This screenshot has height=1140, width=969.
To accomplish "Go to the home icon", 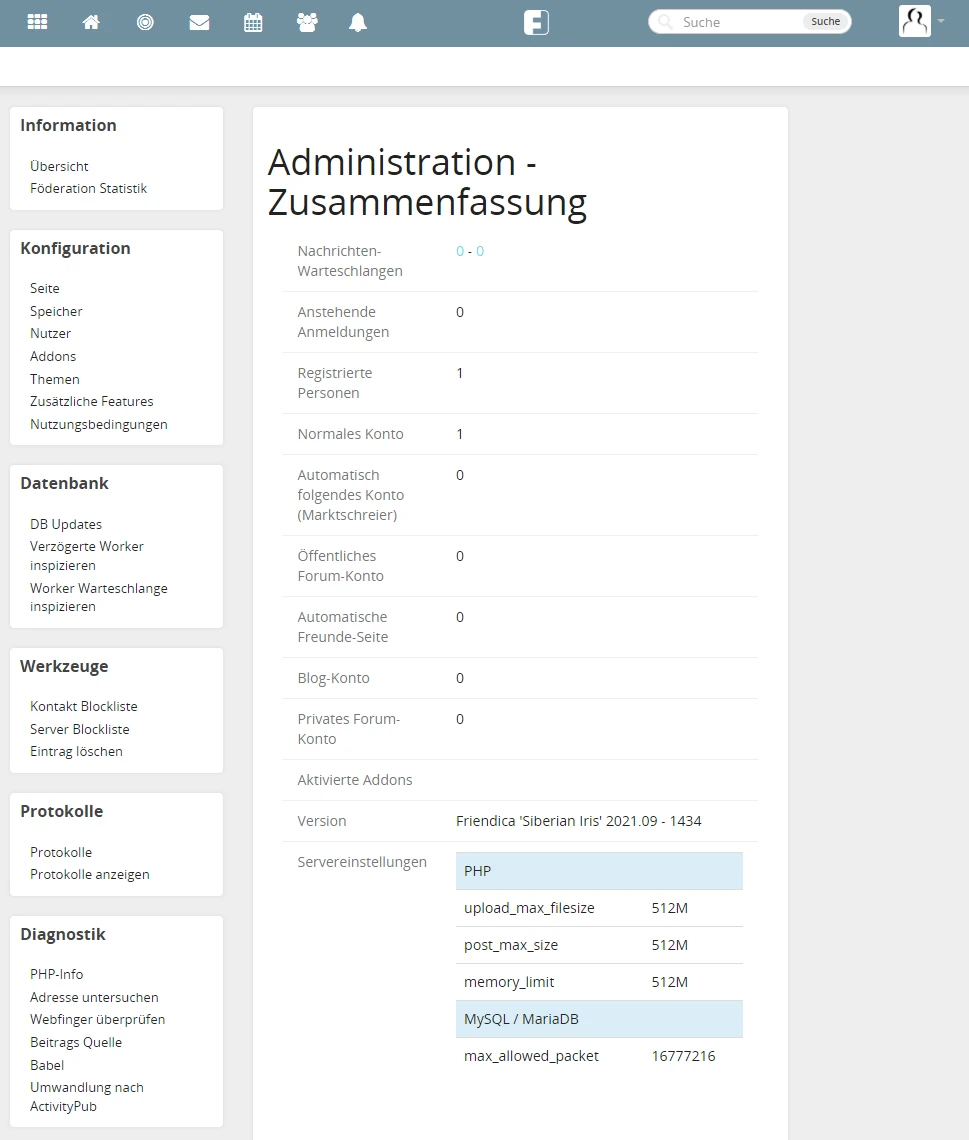I will point(91,22).
